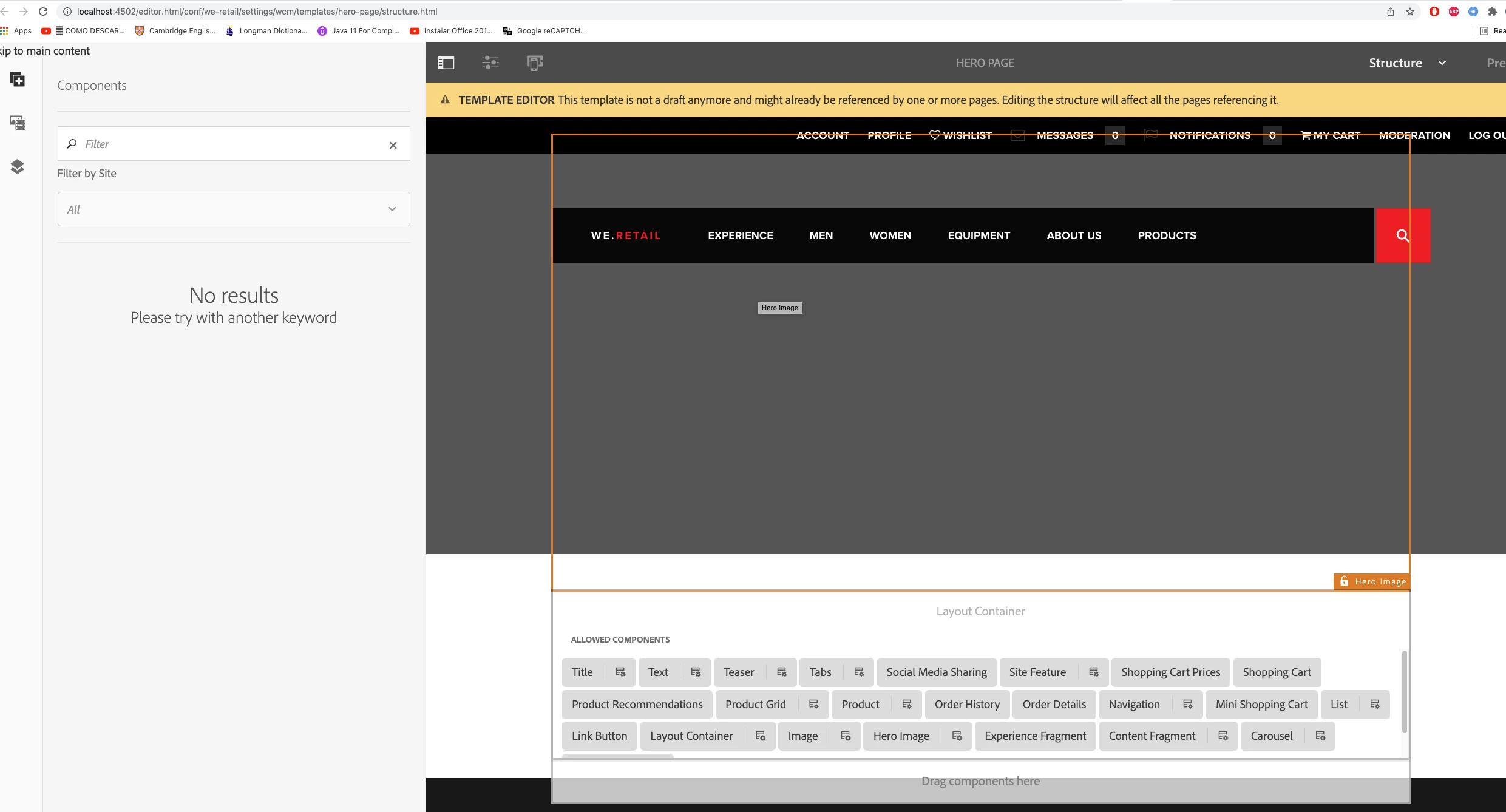
Task: Toggle the side panel icon
Action: [446, 63]
